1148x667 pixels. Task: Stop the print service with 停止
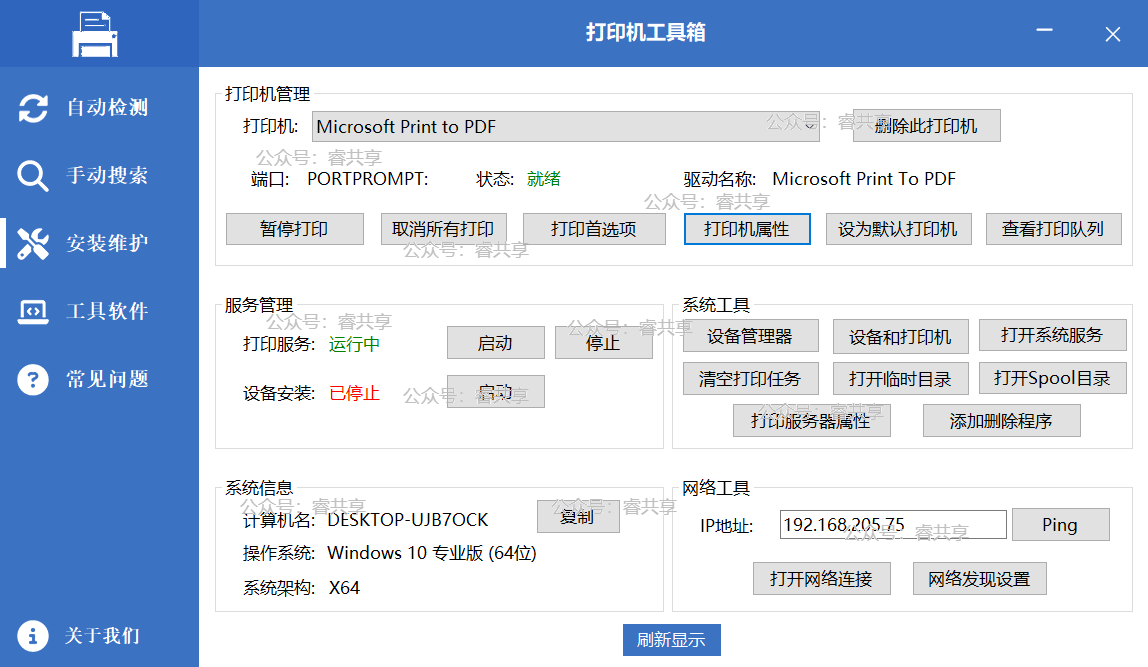click(603, 343)
